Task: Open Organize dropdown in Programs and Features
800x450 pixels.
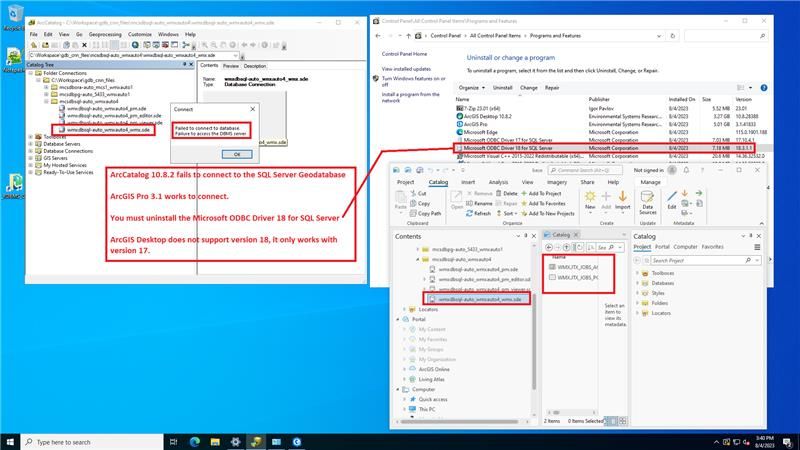Action: (x=471, y=88)
